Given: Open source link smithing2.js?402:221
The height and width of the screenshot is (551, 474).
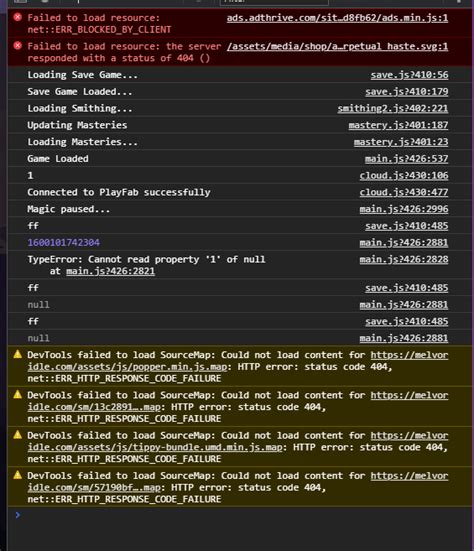Looking at the screenshot, I should pyautogui.click(x=393, y=109).
